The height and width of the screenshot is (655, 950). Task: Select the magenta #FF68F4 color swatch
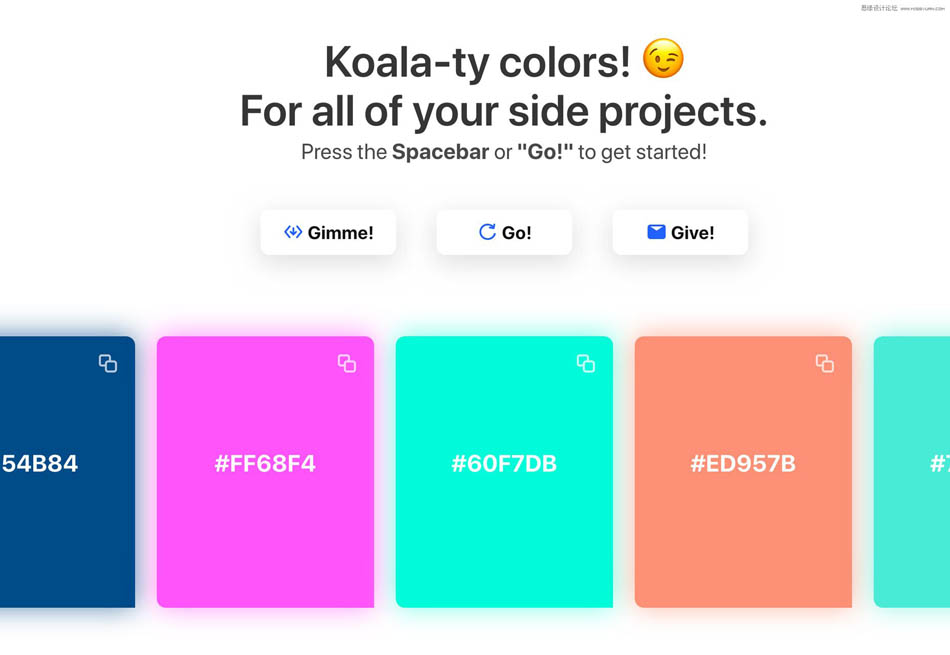point(265,540)
